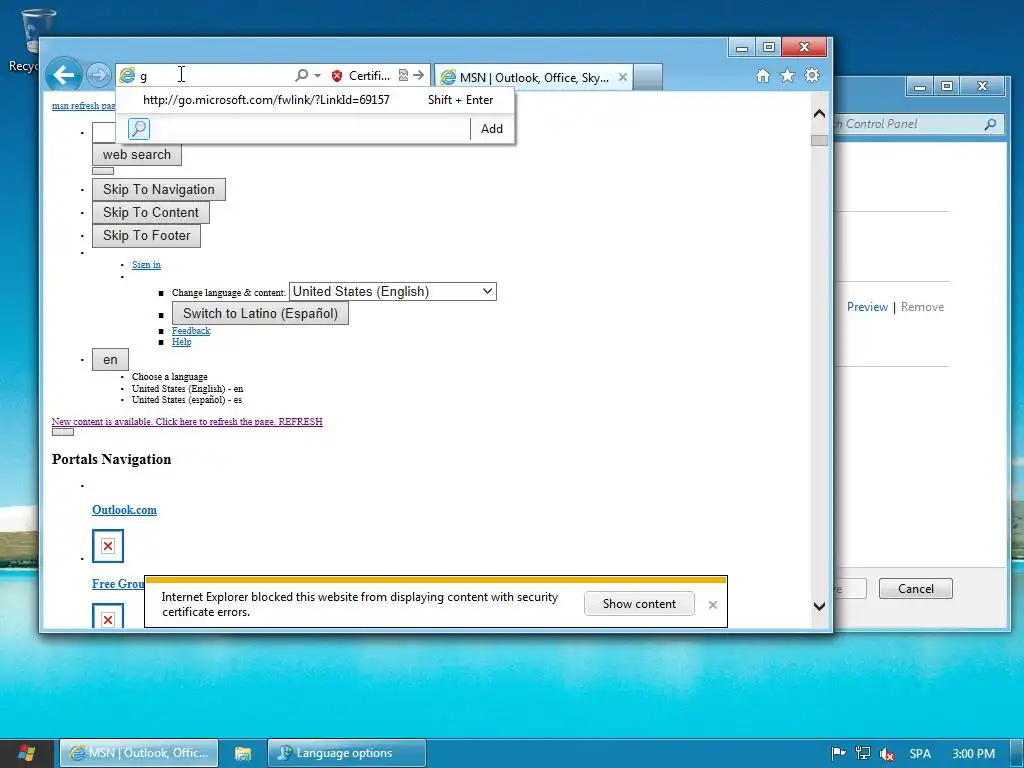The width and height of the screenshot is (1024, 768).
Task: Open the Favorites star icon
Action: click(x=788, y=76)
